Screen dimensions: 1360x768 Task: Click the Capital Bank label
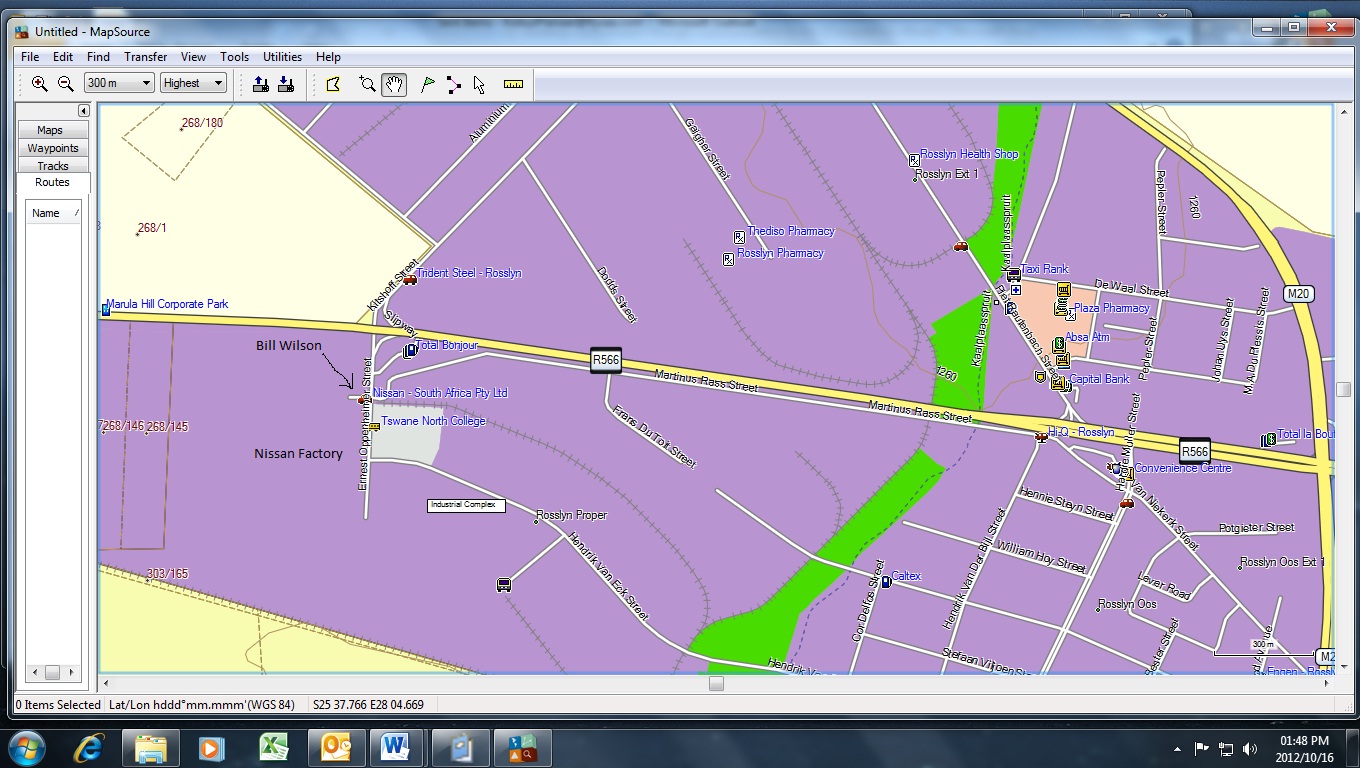1100,379
